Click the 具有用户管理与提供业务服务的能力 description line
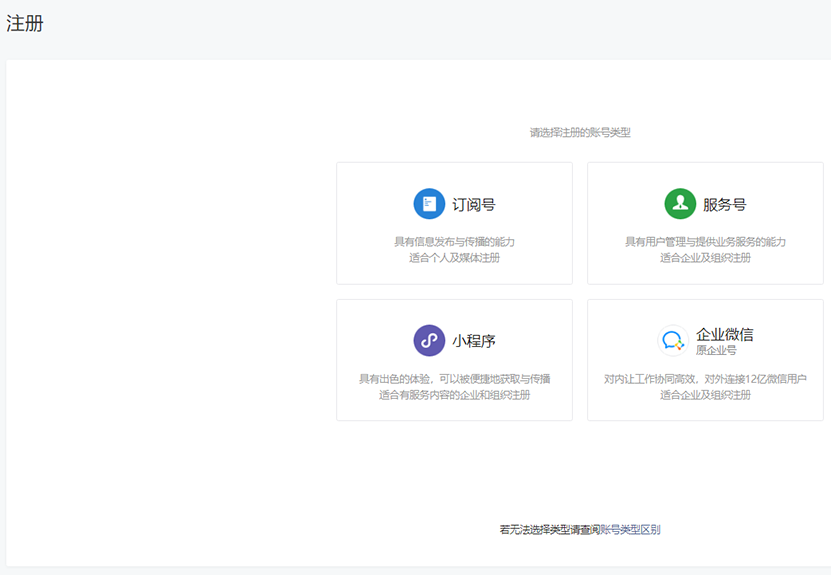Screen dimensions: 831x575 705,242
